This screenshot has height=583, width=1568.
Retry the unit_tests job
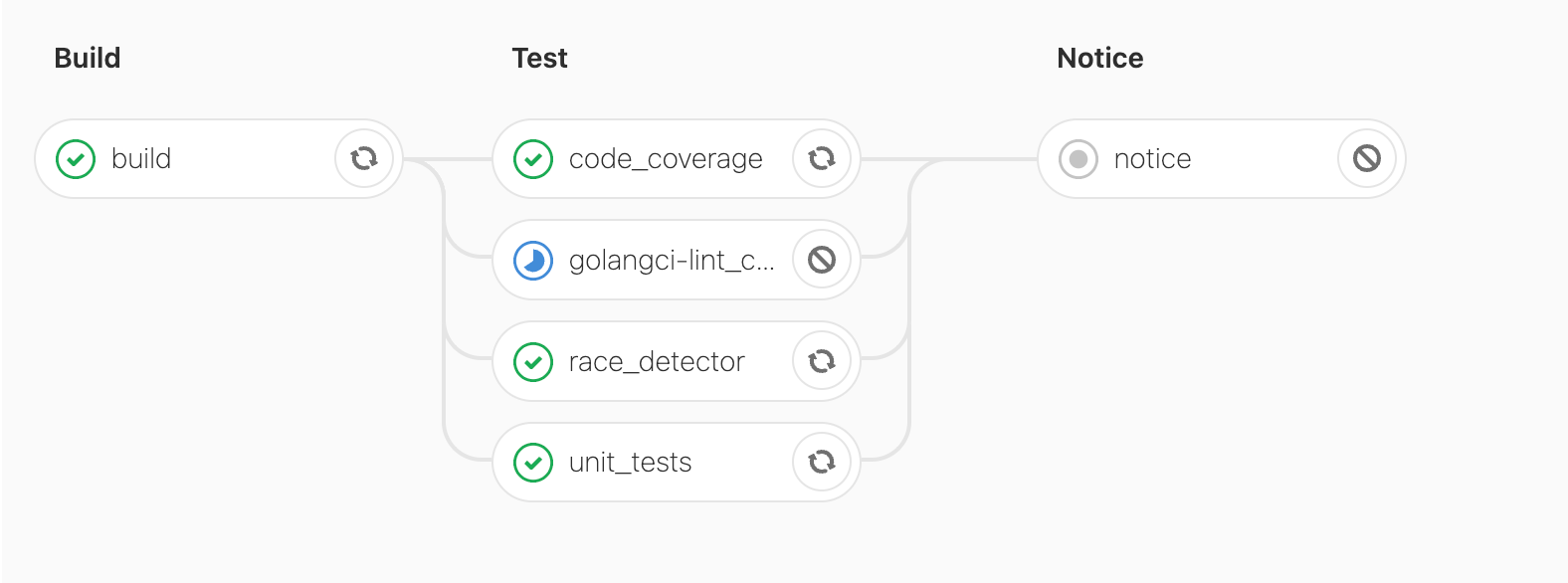tap(822, 462)
